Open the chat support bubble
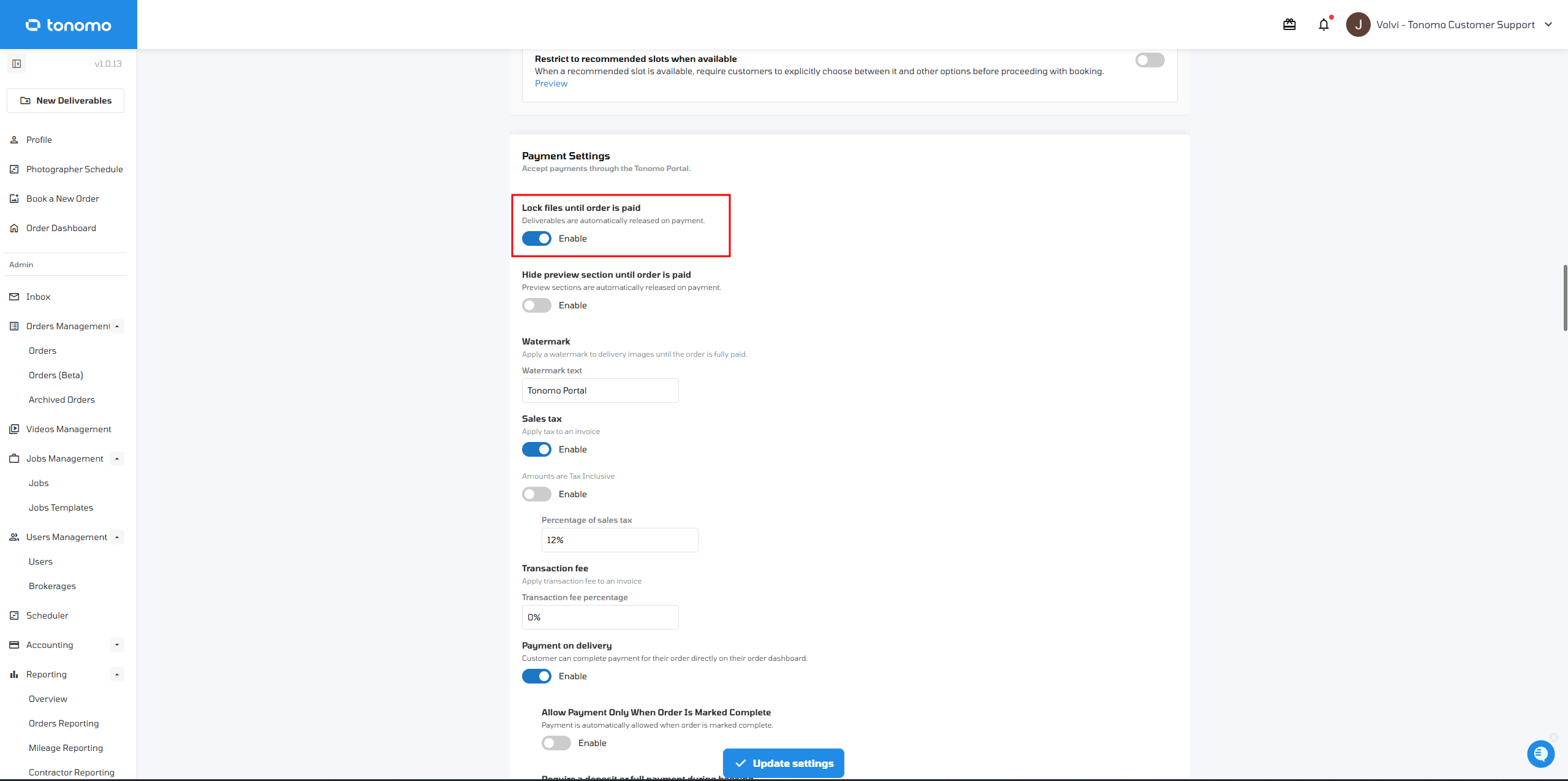Image resolution: width=1568 pixels, height=781 pixels. click(x=1540, y=753)
